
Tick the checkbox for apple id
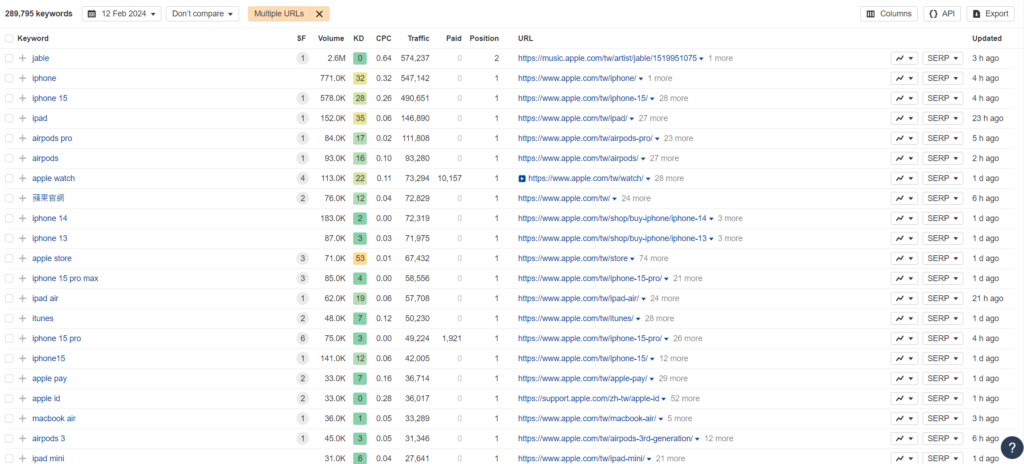(x=9, y=398)
